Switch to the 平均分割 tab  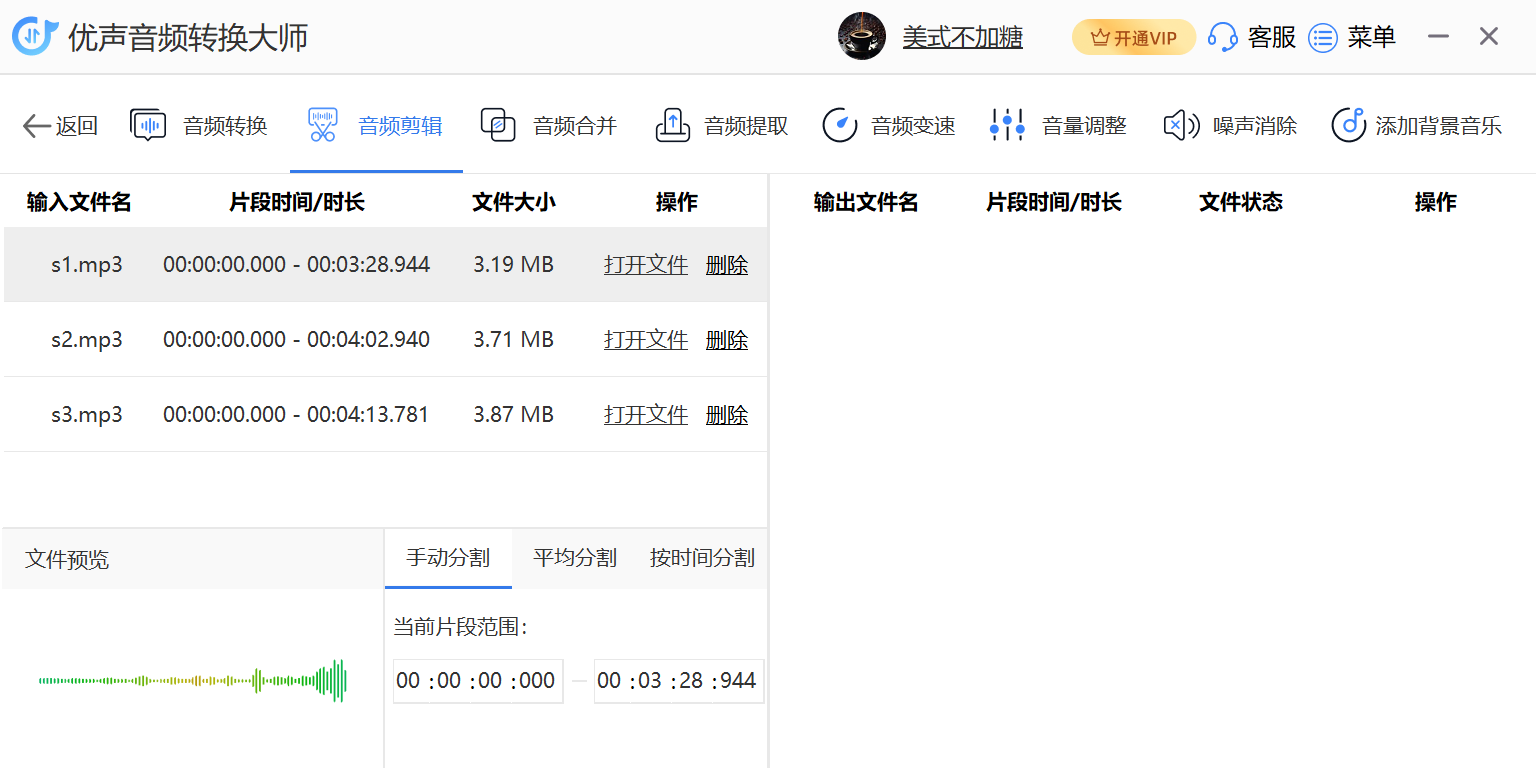coord(575,558)
